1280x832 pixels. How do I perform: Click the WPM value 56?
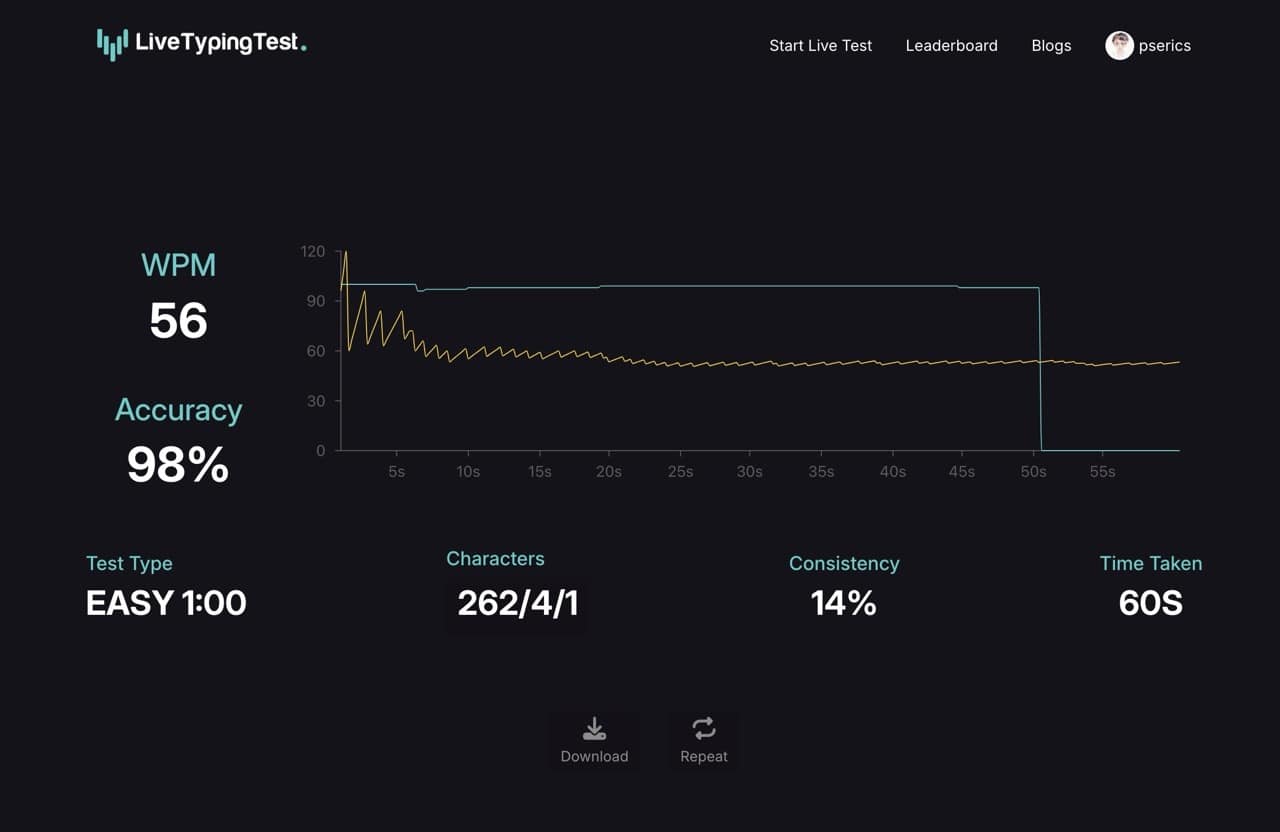[178, 321]
